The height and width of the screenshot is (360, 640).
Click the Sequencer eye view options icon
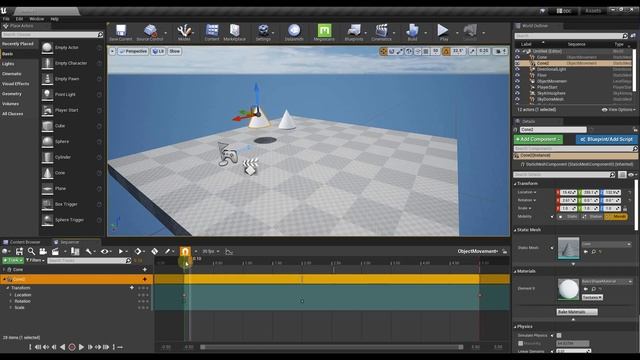(x=104, y=251)
